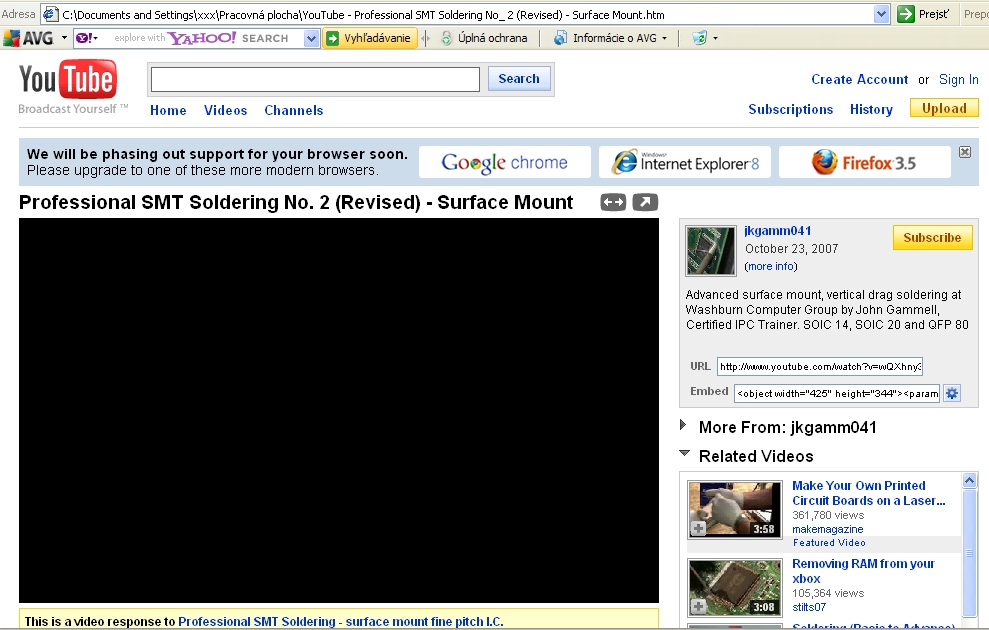The image size is (989, 630).
Task: Click the related videos scrollbar thumb
Action: tap(969, 553)
